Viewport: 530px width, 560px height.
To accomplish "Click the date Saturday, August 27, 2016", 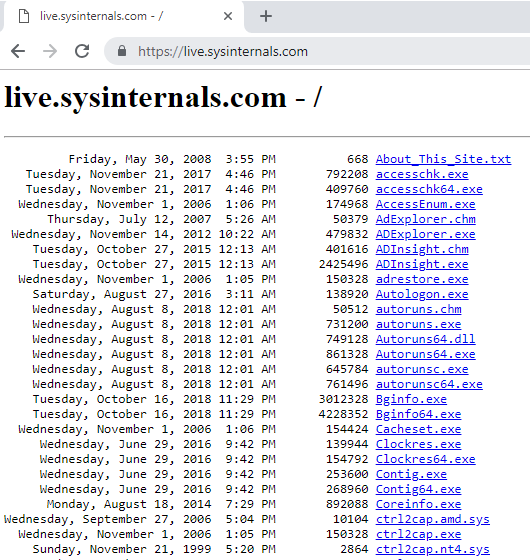I will point(122,294).
